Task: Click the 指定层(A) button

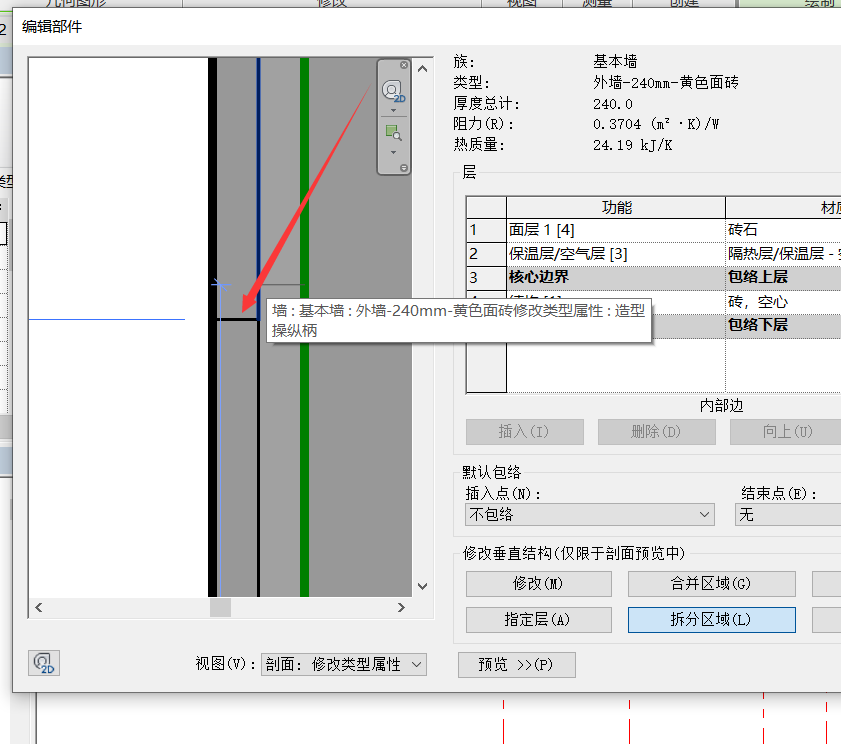Action: tap(538, 620)
